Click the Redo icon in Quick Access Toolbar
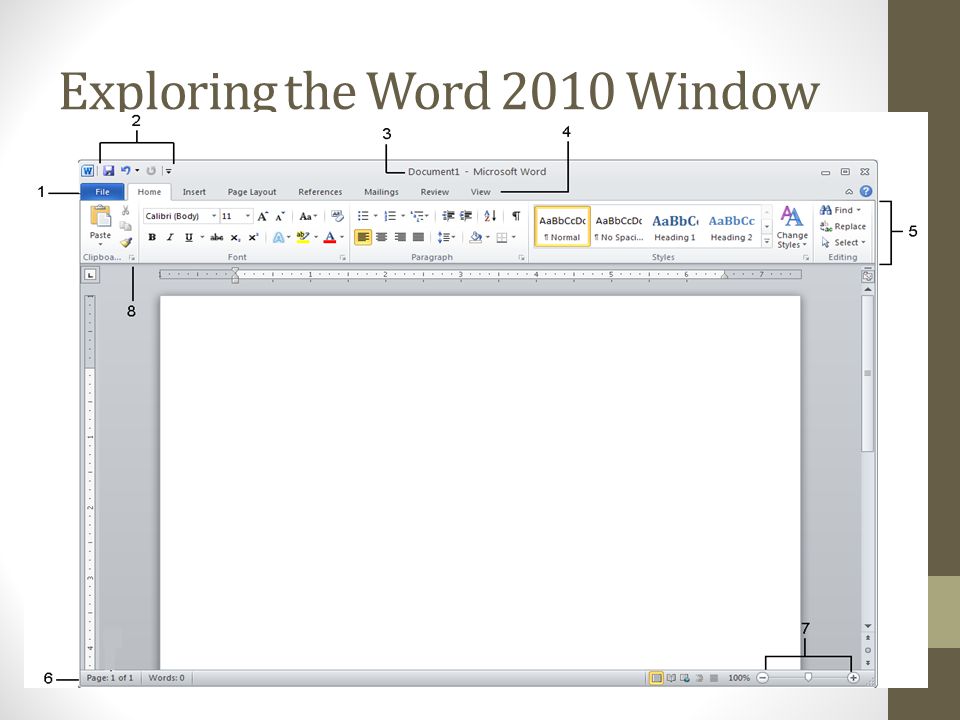 [x=151, y=171]
